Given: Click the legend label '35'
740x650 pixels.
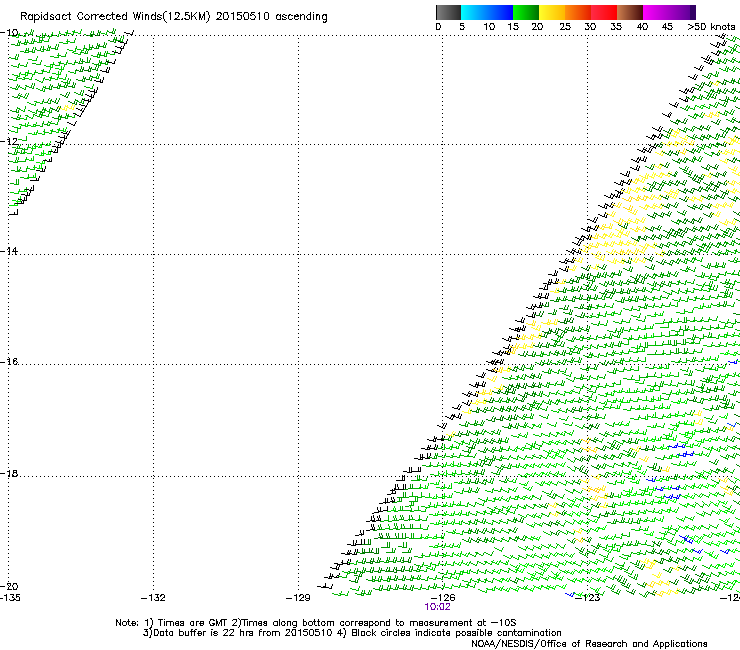Looking at the screenshot, I should pos(616,27).
